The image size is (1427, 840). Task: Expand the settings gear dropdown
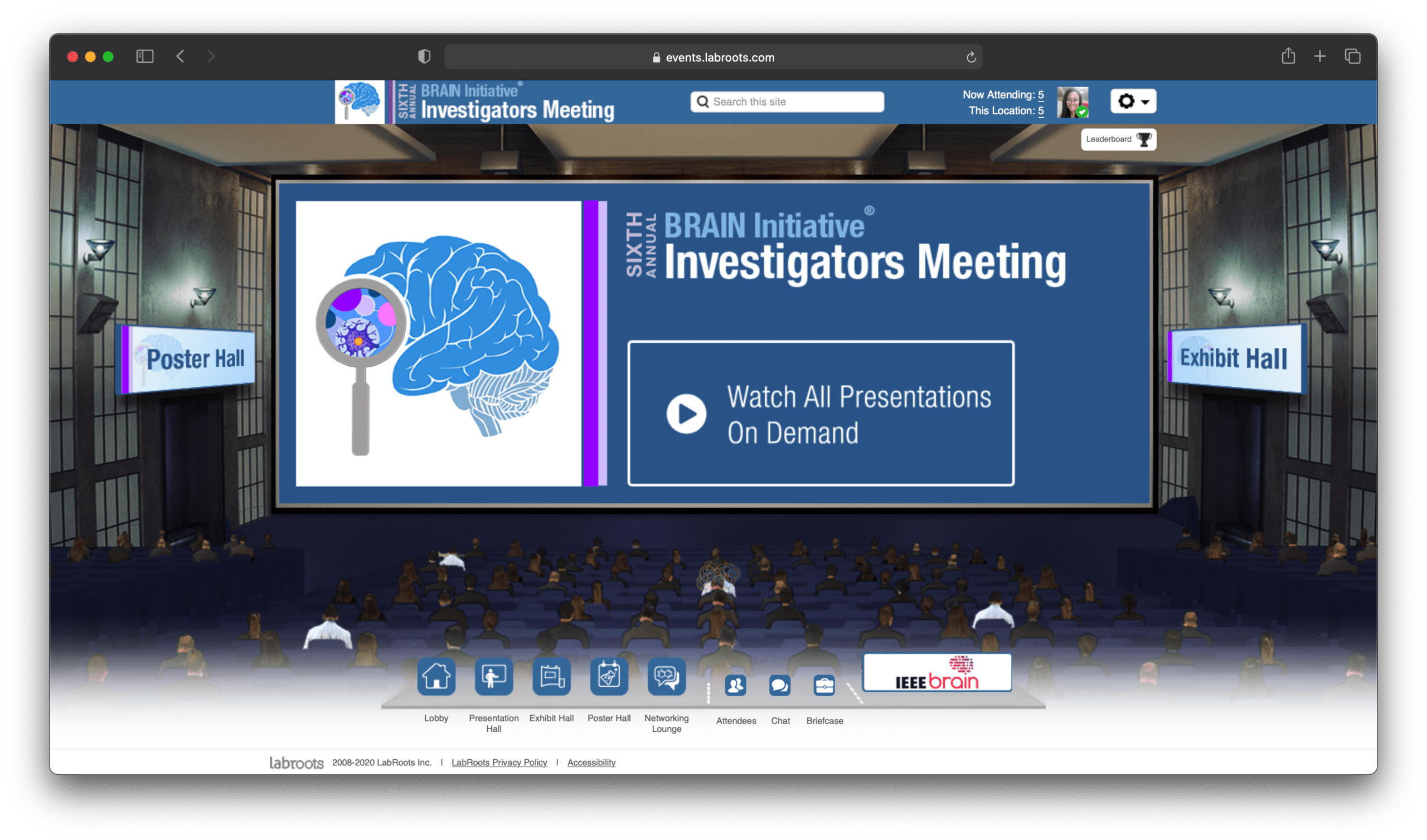point(1133,101)
